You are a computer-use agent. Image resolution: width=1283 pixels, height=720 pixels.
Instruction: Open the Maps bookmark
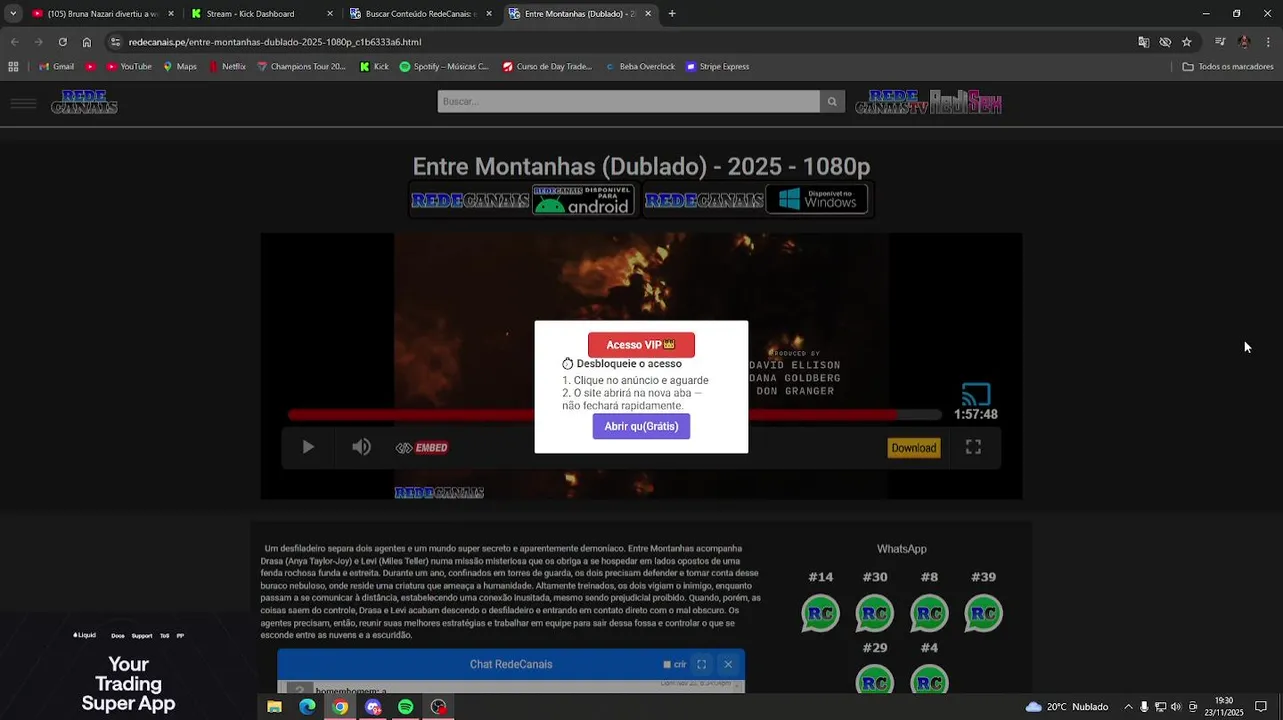[x=180, y=67]
